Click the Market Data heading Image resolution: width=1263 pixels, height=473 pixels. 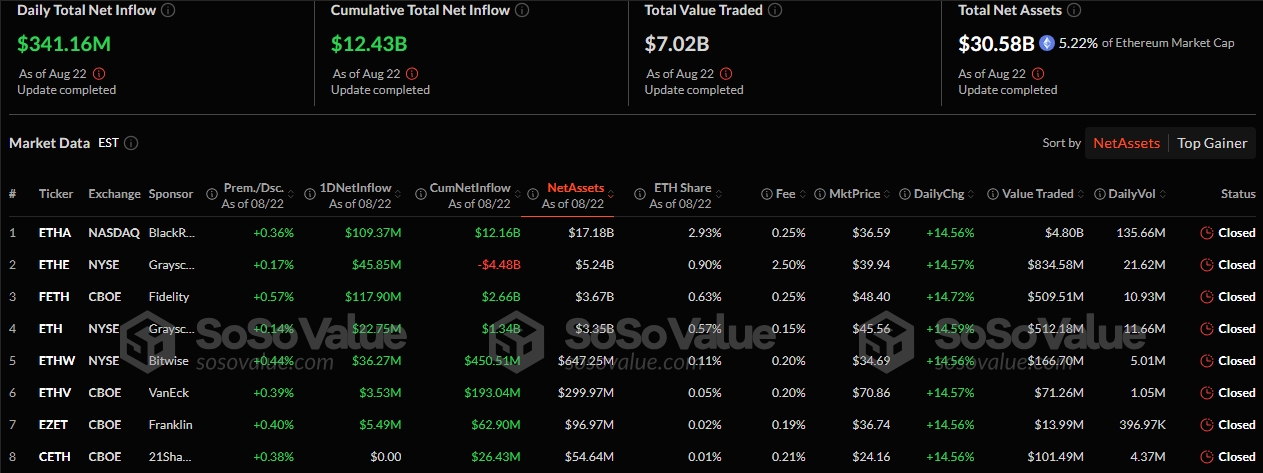[49, 143]
